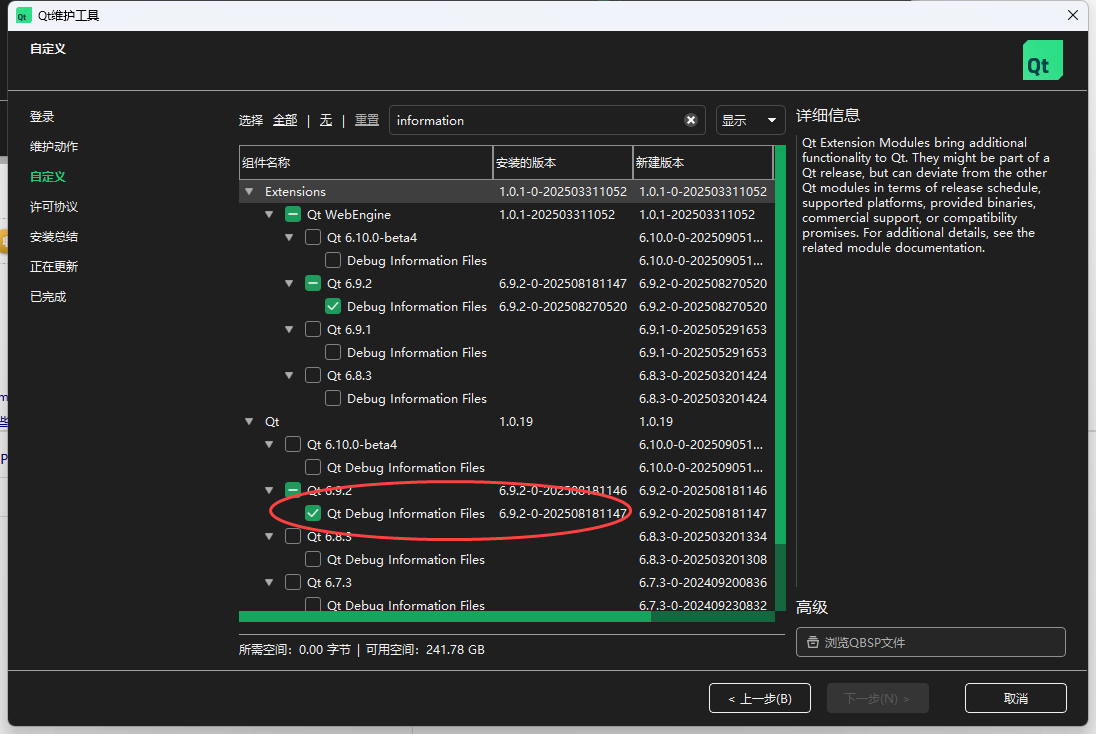Click the 可用空间: 241.78 GB text

click(x=425, y=649)
